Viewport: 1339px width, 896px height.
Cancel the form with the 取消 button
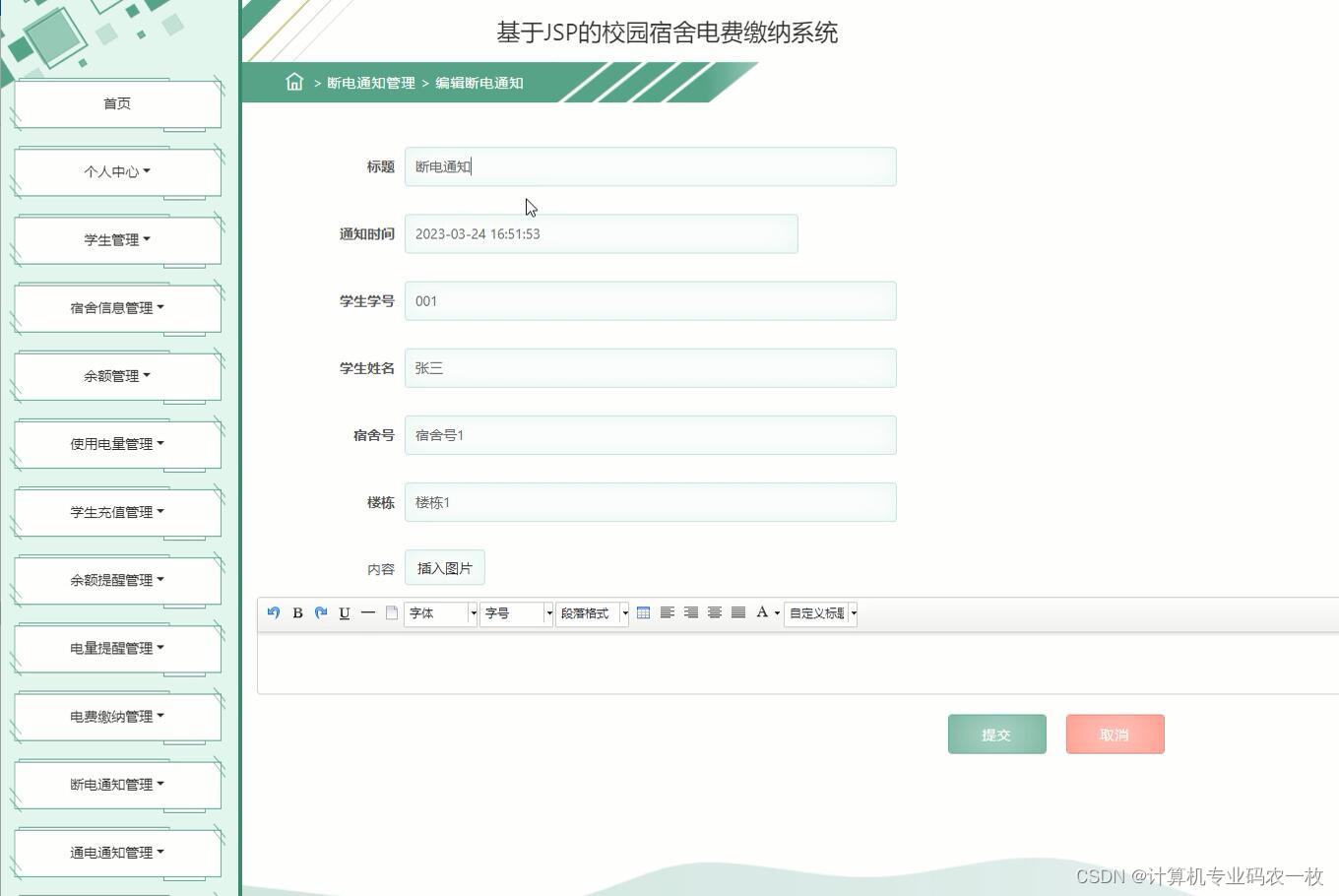click(1115, 734)
